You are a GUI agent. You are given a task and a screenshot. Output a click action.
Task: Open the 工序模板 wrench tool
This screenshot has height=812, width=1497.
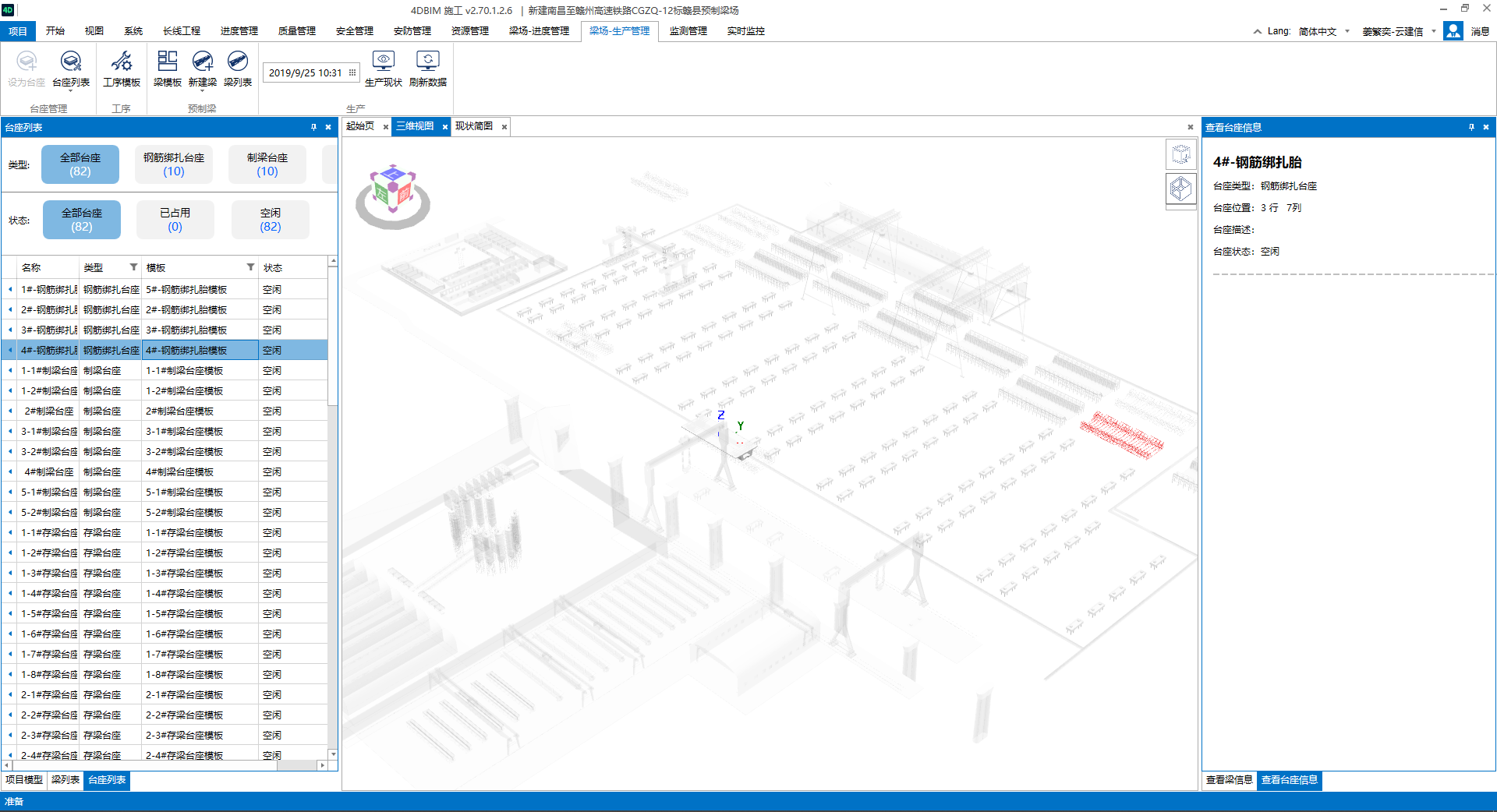(x=122, y=68)
